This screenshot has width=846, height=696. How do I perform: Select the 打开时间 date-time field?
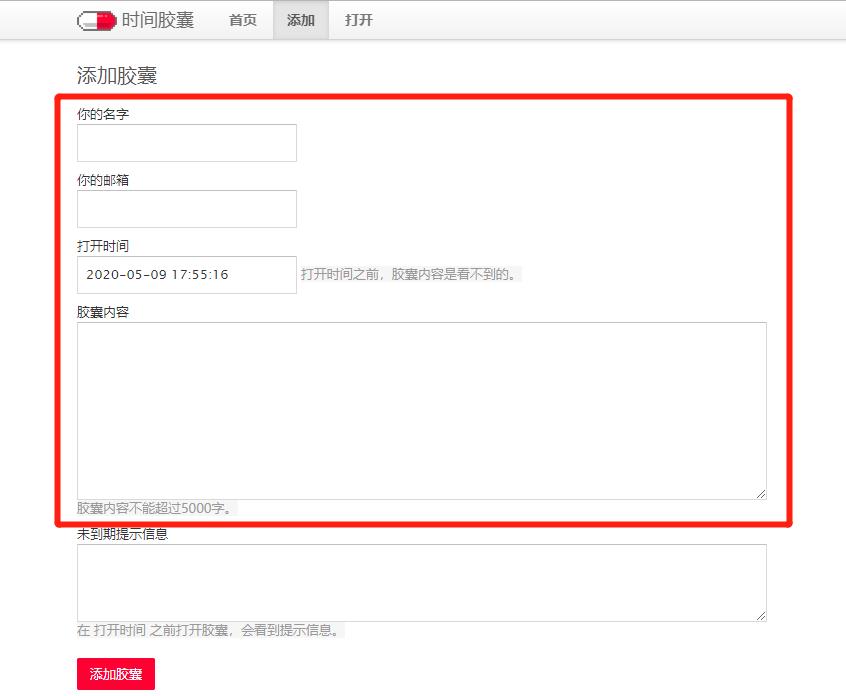(x=186, y=274)
